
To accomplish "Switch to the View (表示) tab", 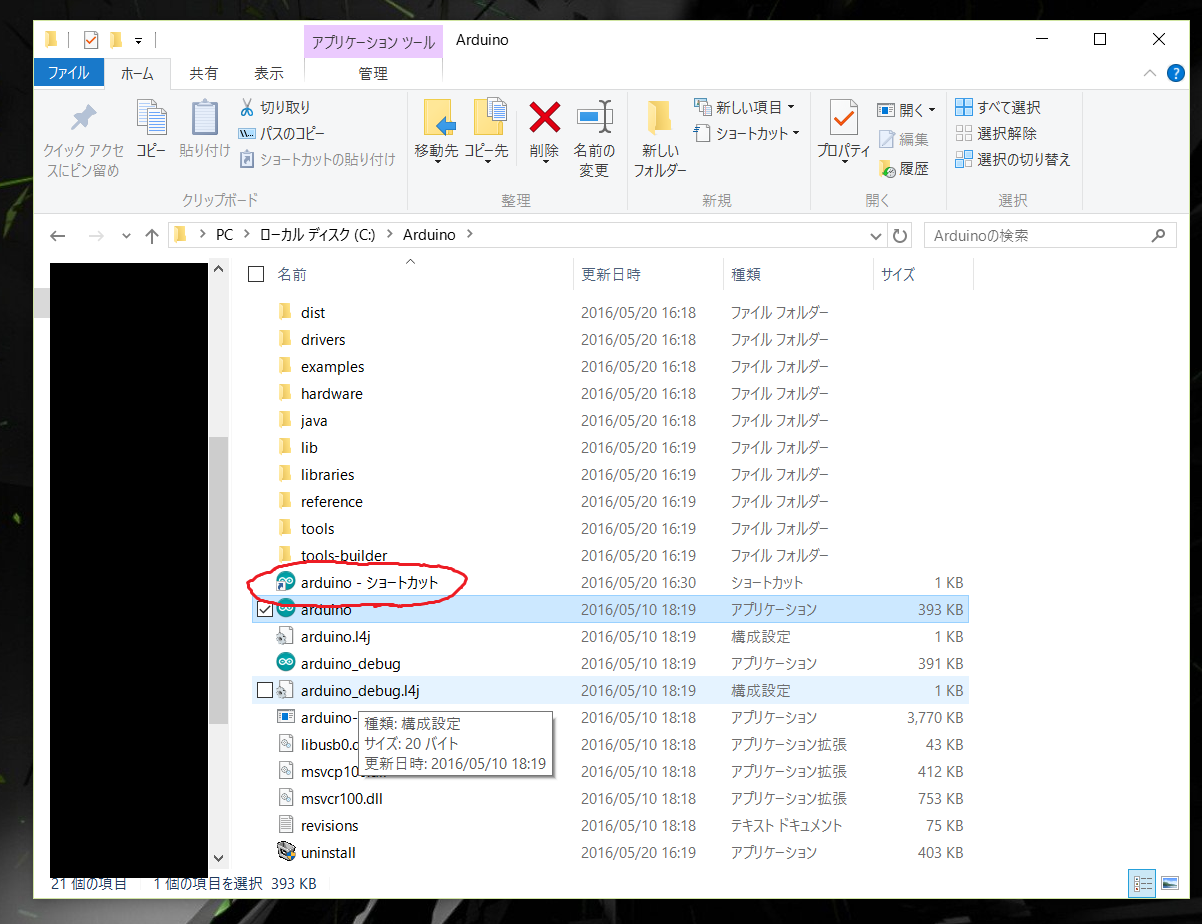I will coord(269,73).
